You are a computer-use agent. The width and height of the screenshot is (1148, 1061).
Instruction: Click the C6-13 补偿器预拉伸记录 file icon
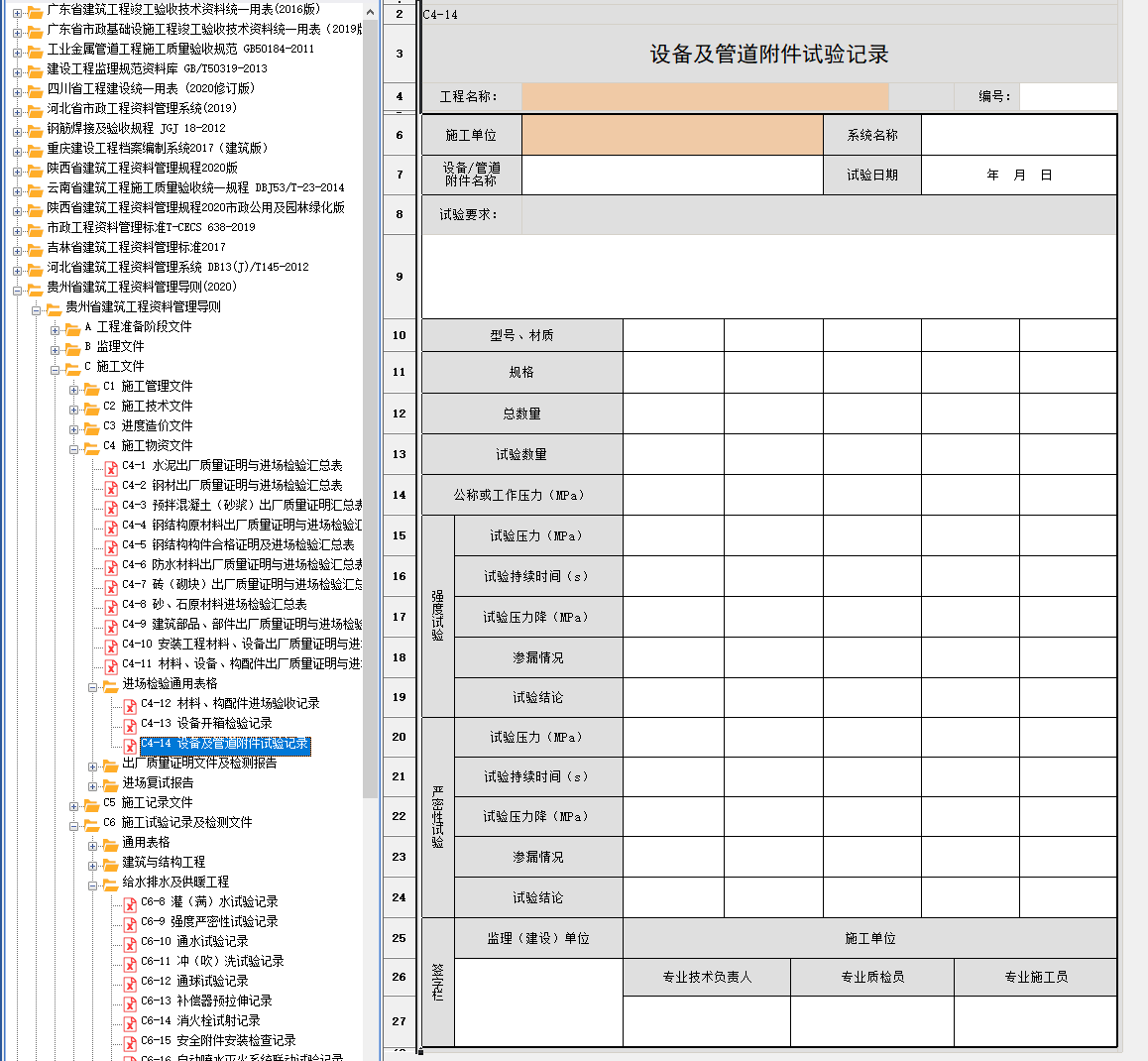tap(130, 1003)
